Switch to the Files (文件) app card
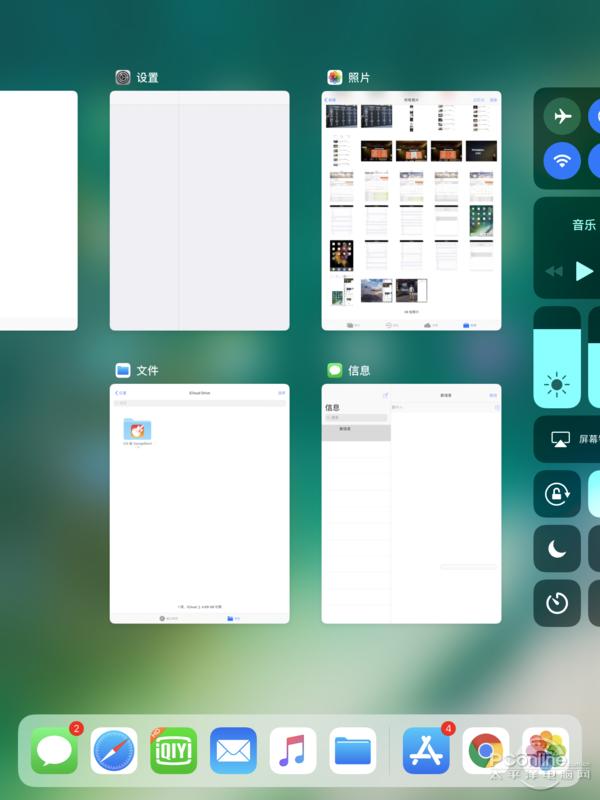 pyautogui.click(x=199, y=504)
